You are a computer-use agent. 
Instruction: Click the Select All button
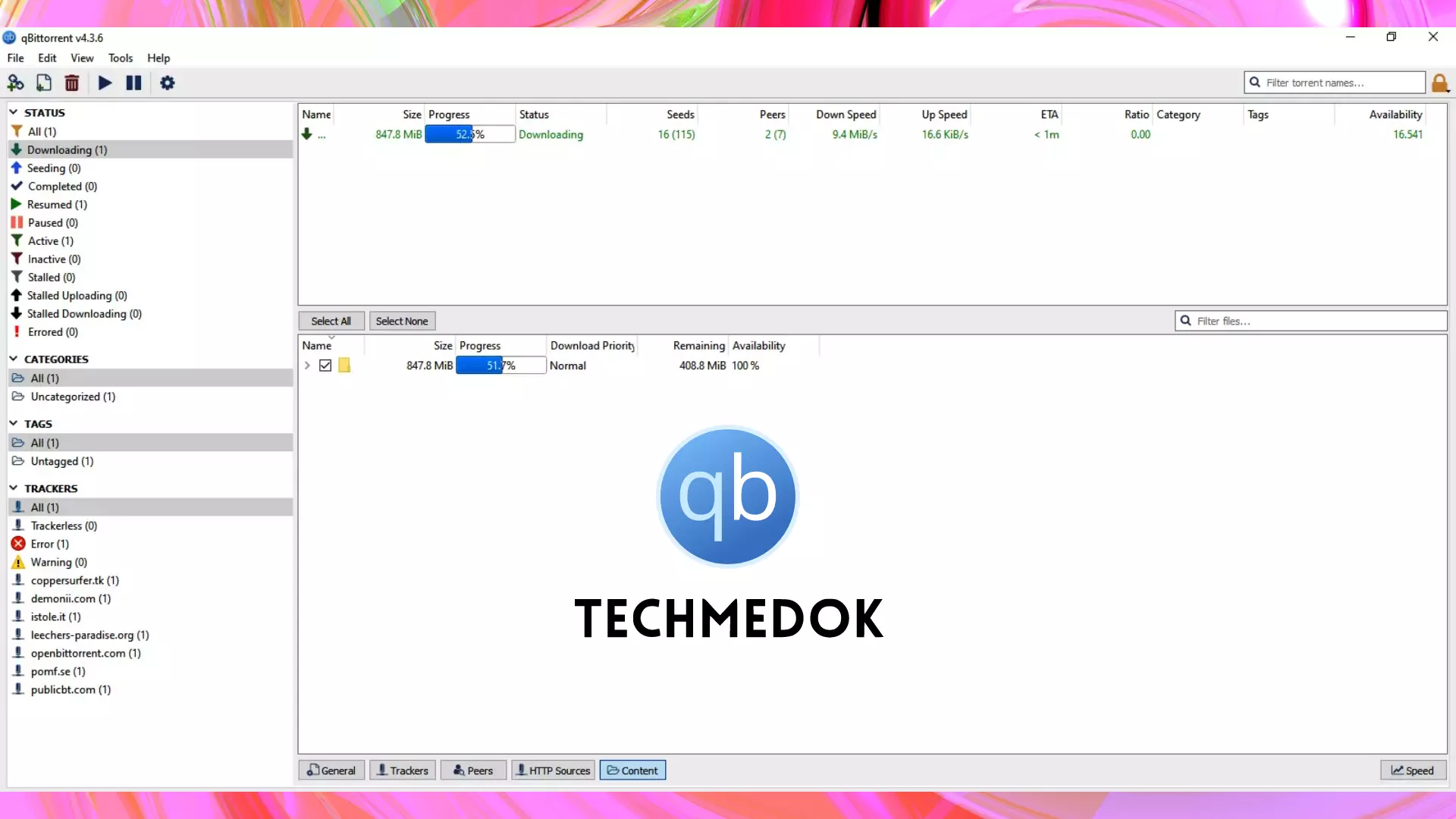(x=331, y=321)
